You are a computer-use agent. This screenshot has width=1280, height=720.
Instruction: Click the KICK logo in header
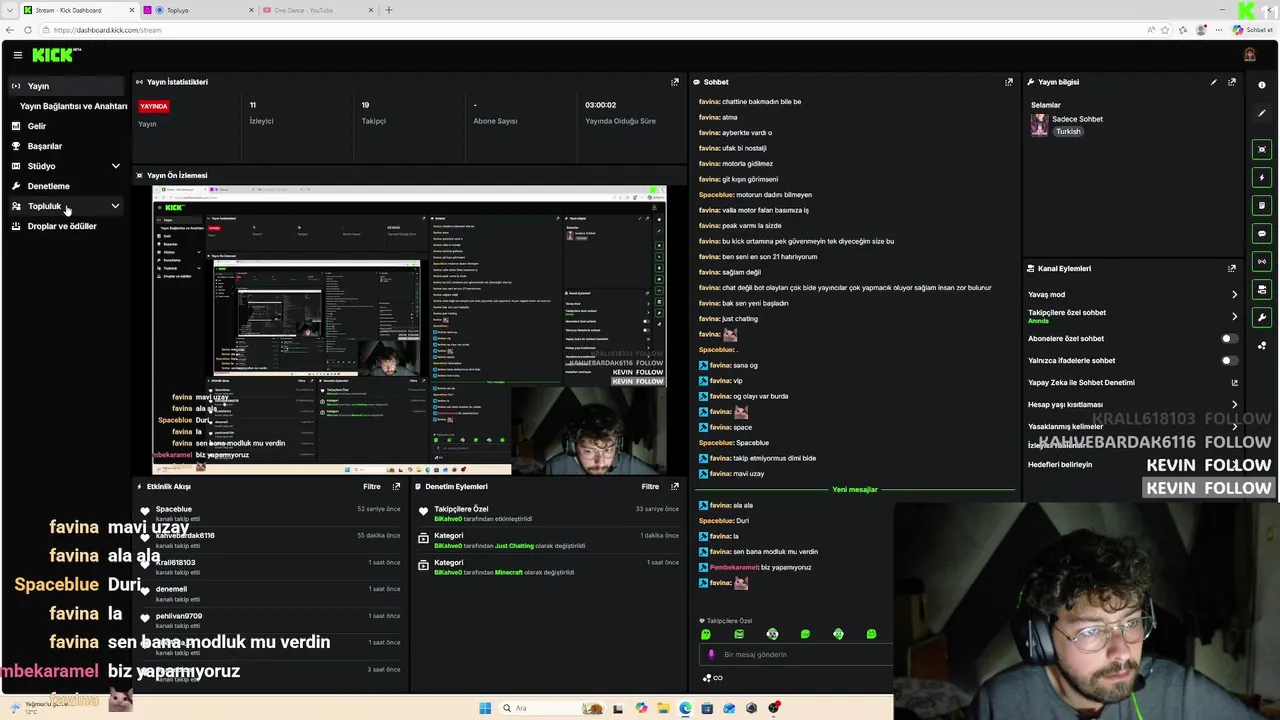[55, 55]
